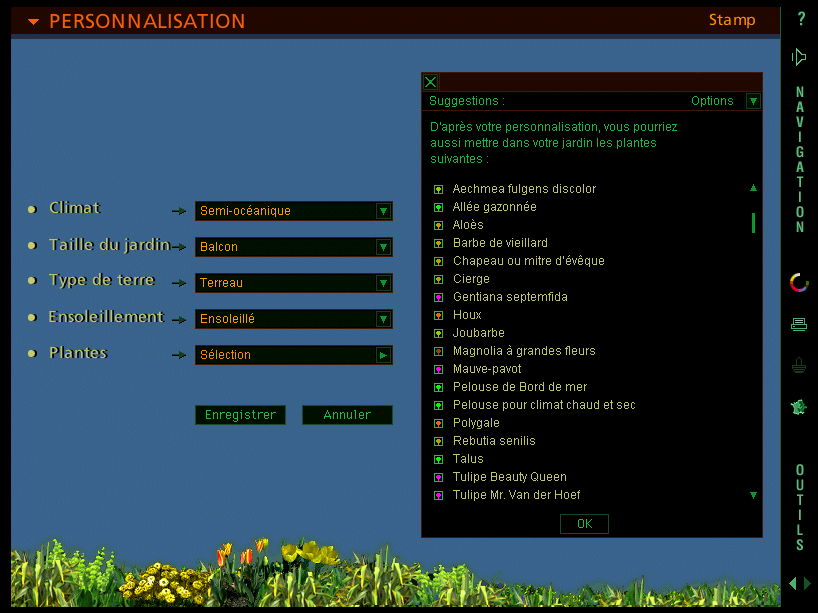Open the Options menu in Suggestions
This screenshot has height=613, width=818.
click(x=753, y=101)
